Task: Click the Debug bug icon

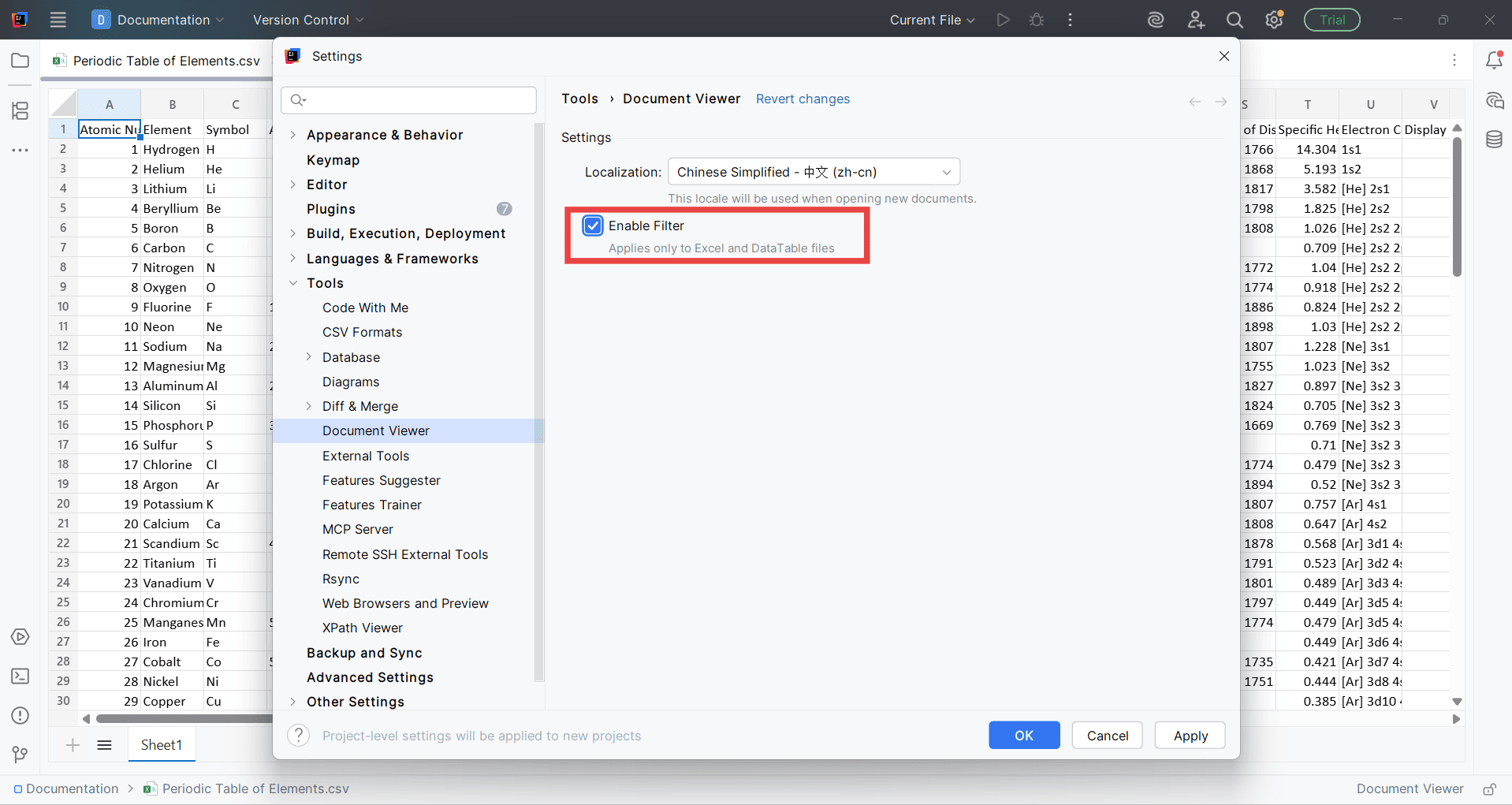Action: [x=1037, y=20]
